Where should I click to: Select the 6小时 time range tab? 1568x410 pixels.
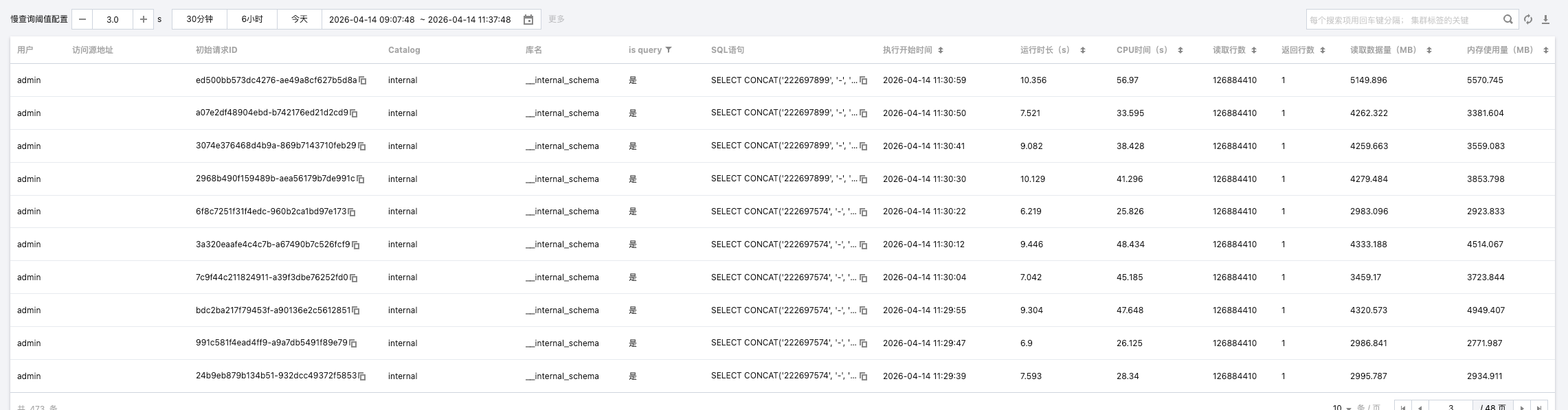[251, 19]
